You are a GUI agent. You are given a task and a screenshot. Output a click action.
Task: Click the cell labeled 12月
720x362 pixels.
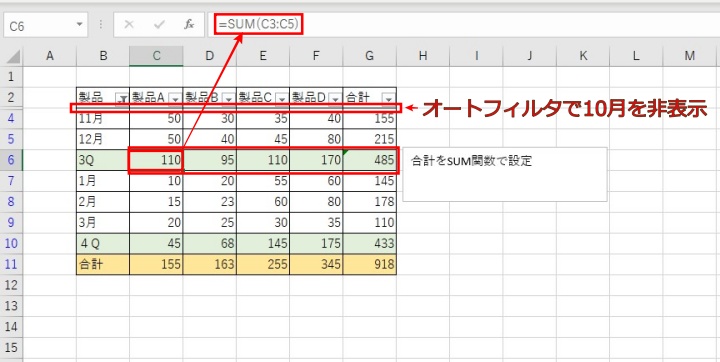tap(103, 139)
